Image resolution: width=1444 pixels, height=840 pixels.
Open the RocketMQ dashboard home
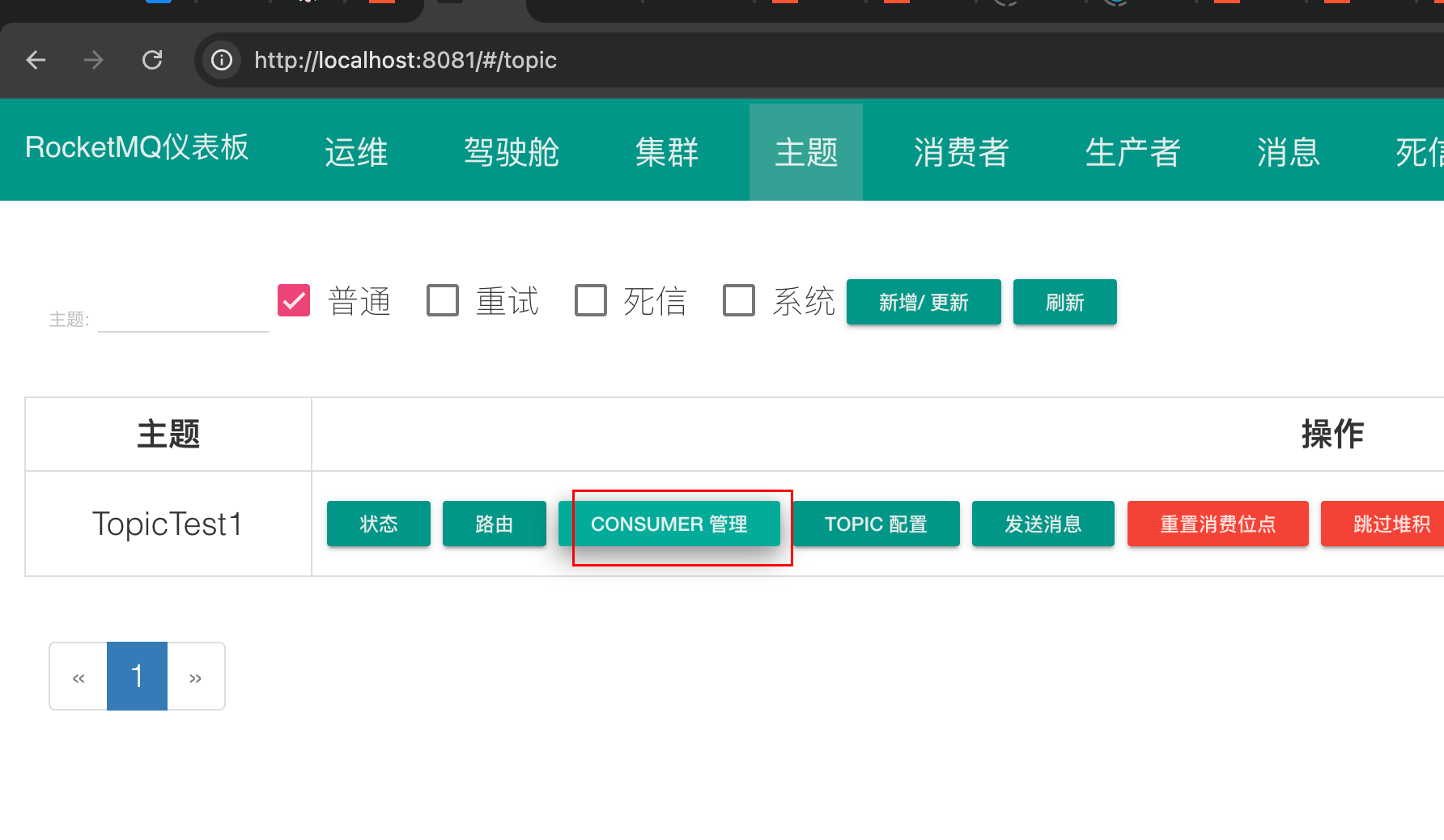[x=136, y=150]
